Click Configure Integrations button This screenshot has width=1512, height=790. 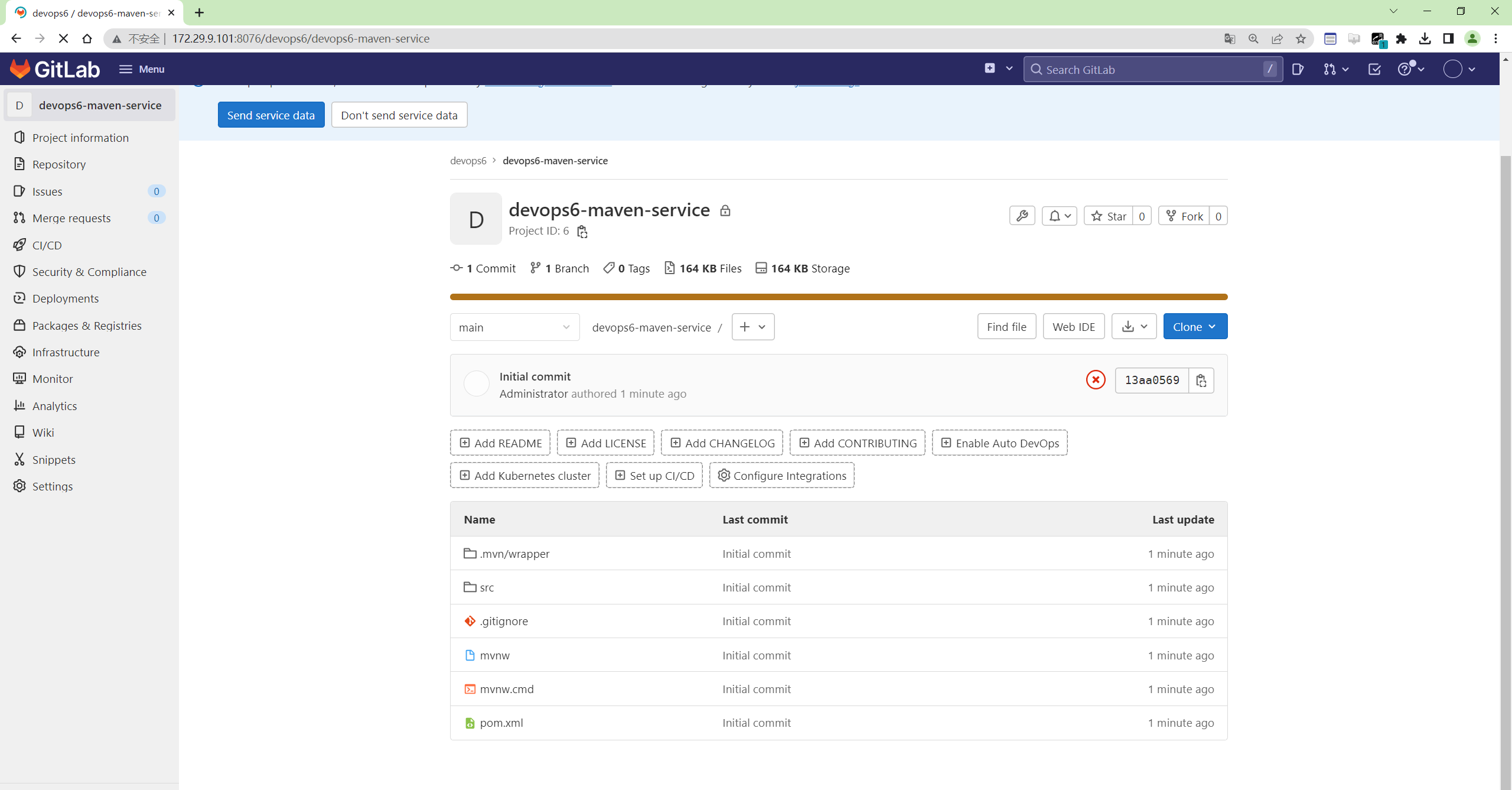(781, 475)
